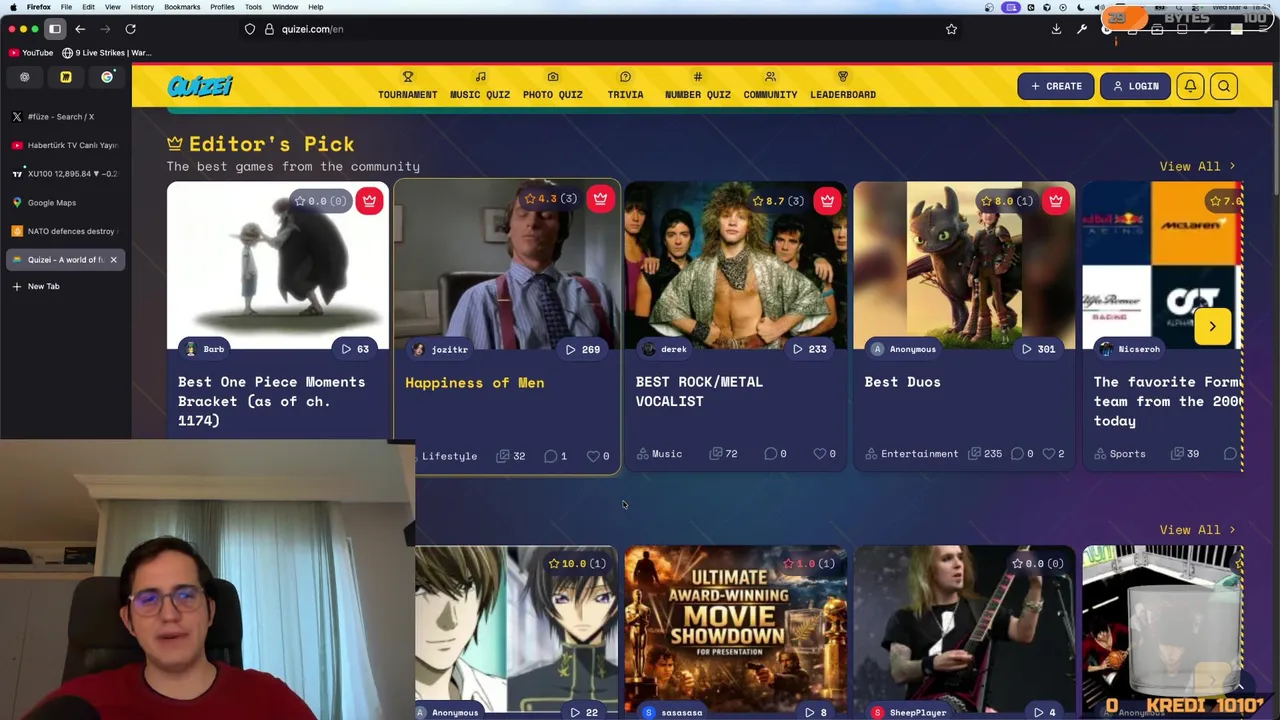
Task: Open Firefox downloads icon
Action: click(x=1056, y=29)
